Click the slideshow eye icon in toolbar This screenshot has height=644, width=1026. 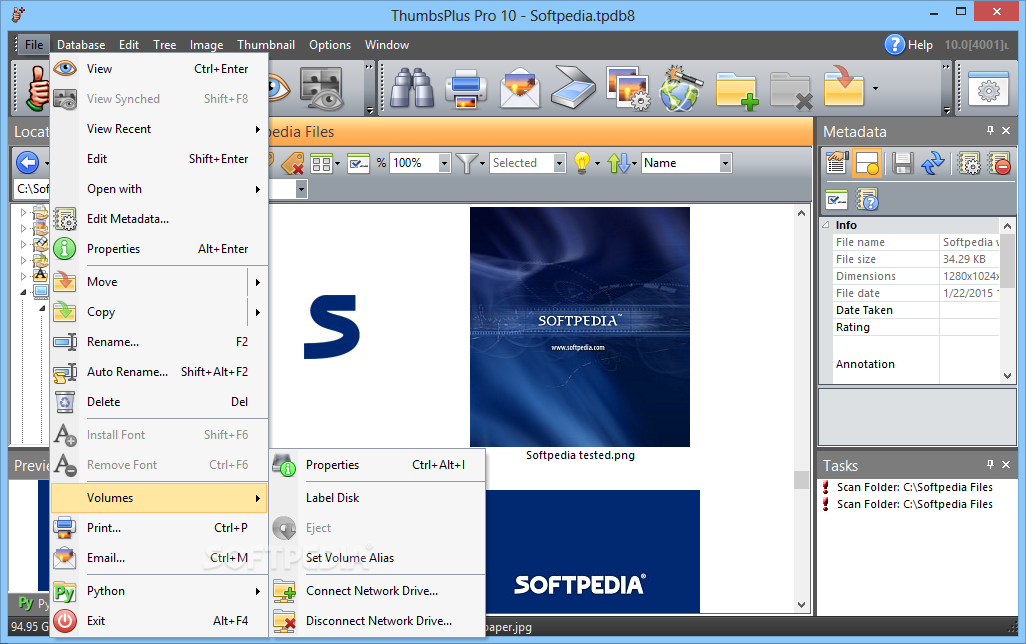pyautogui.click(x=321, y=88)
